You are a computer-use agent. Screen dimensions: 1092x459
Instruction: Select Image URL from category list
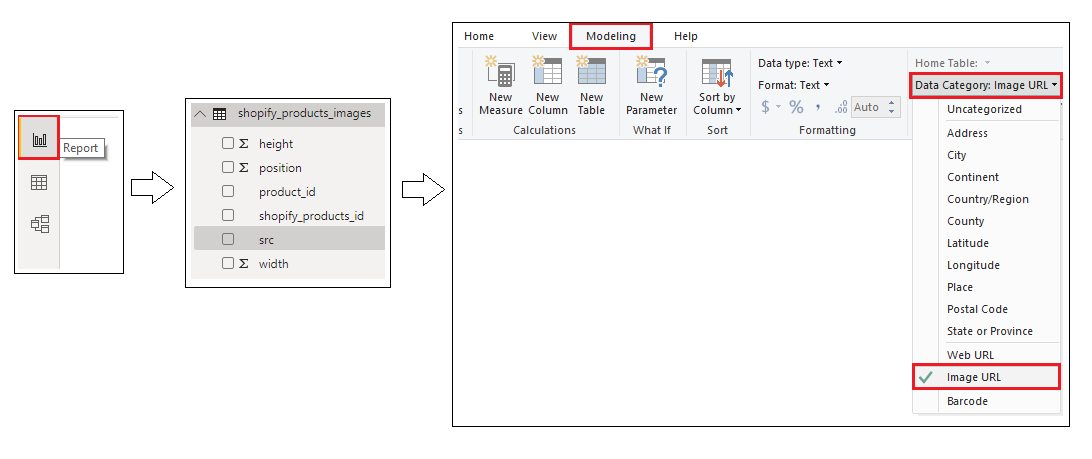[x=973, y=377]
